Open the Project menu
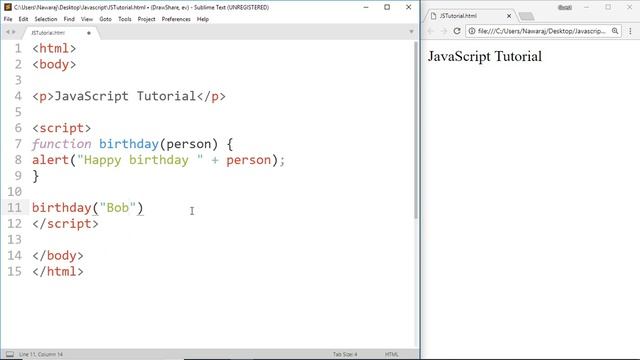The width and height of the screenshot is (640, 360). (146, 19)
